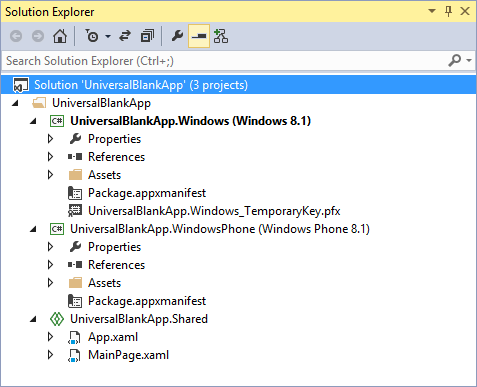
Task: Click shared project icon of UniversalBlankApp.Shared
Action: point(57,319)
